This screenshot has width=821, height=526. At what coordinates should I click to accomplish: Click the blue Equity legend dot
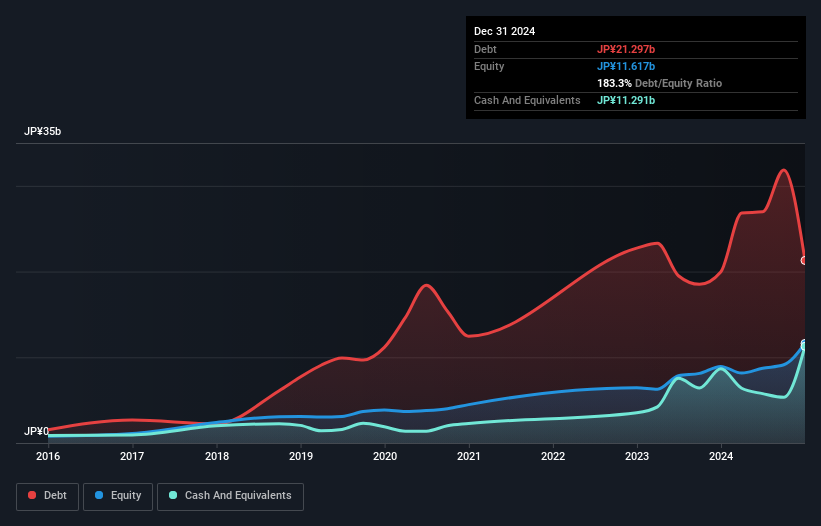(x=99, y=495)
